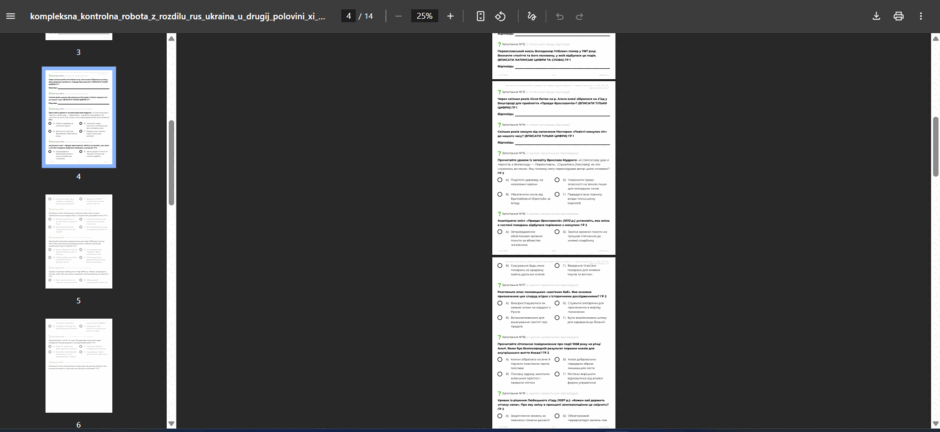Click the thumbnail panel scroll down arrow
The height and width of the screenshot is (432, 940).
pos(171,424)
